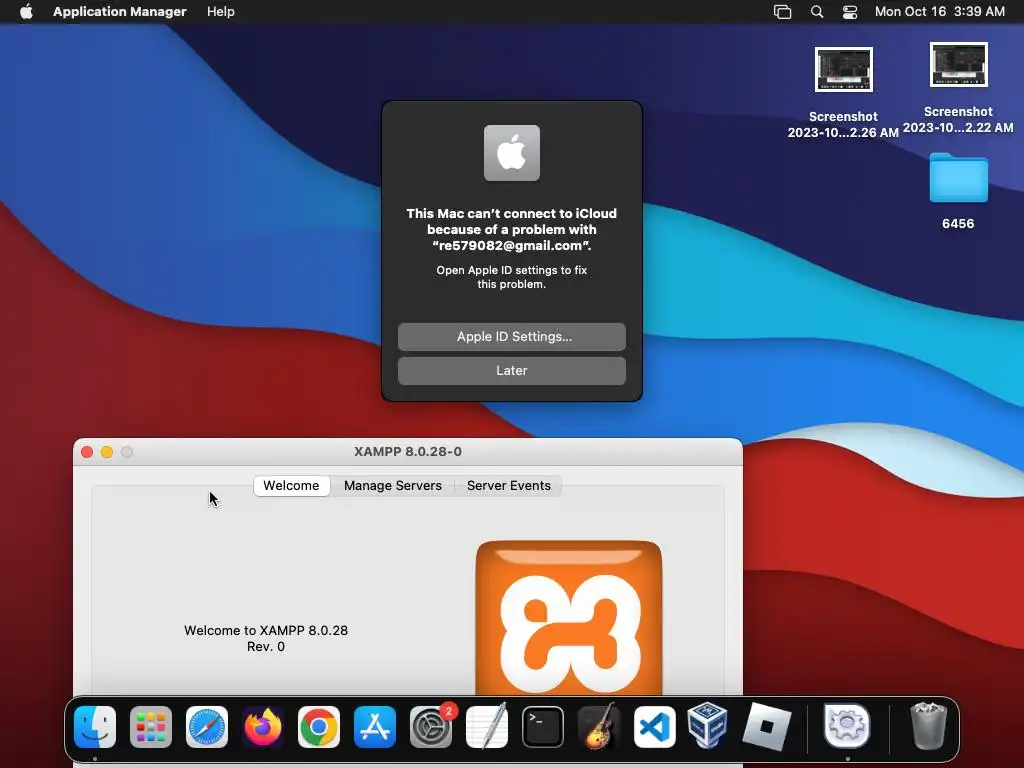The image size is (1024, 768).
Task: Click the date and time in menu bar
Action: (x=940, y=12)
